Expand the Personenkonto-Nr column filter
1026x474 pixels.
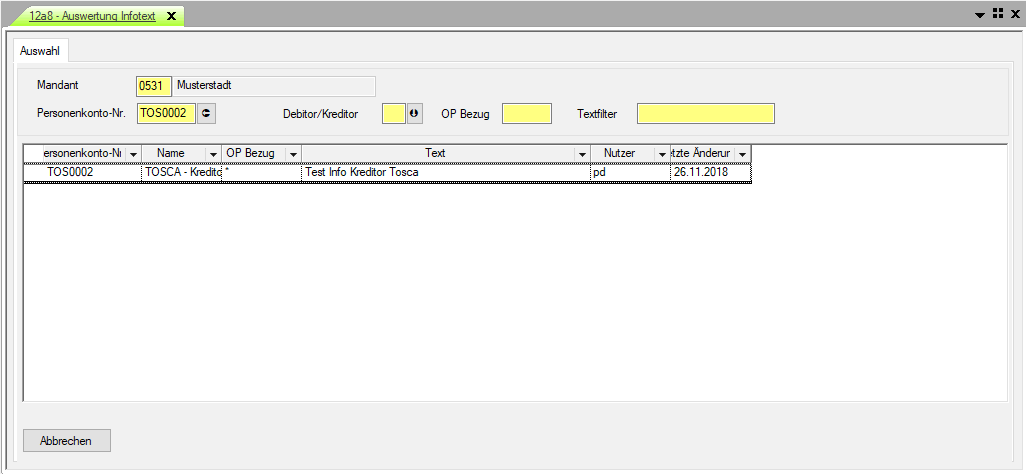pos(132,154)
